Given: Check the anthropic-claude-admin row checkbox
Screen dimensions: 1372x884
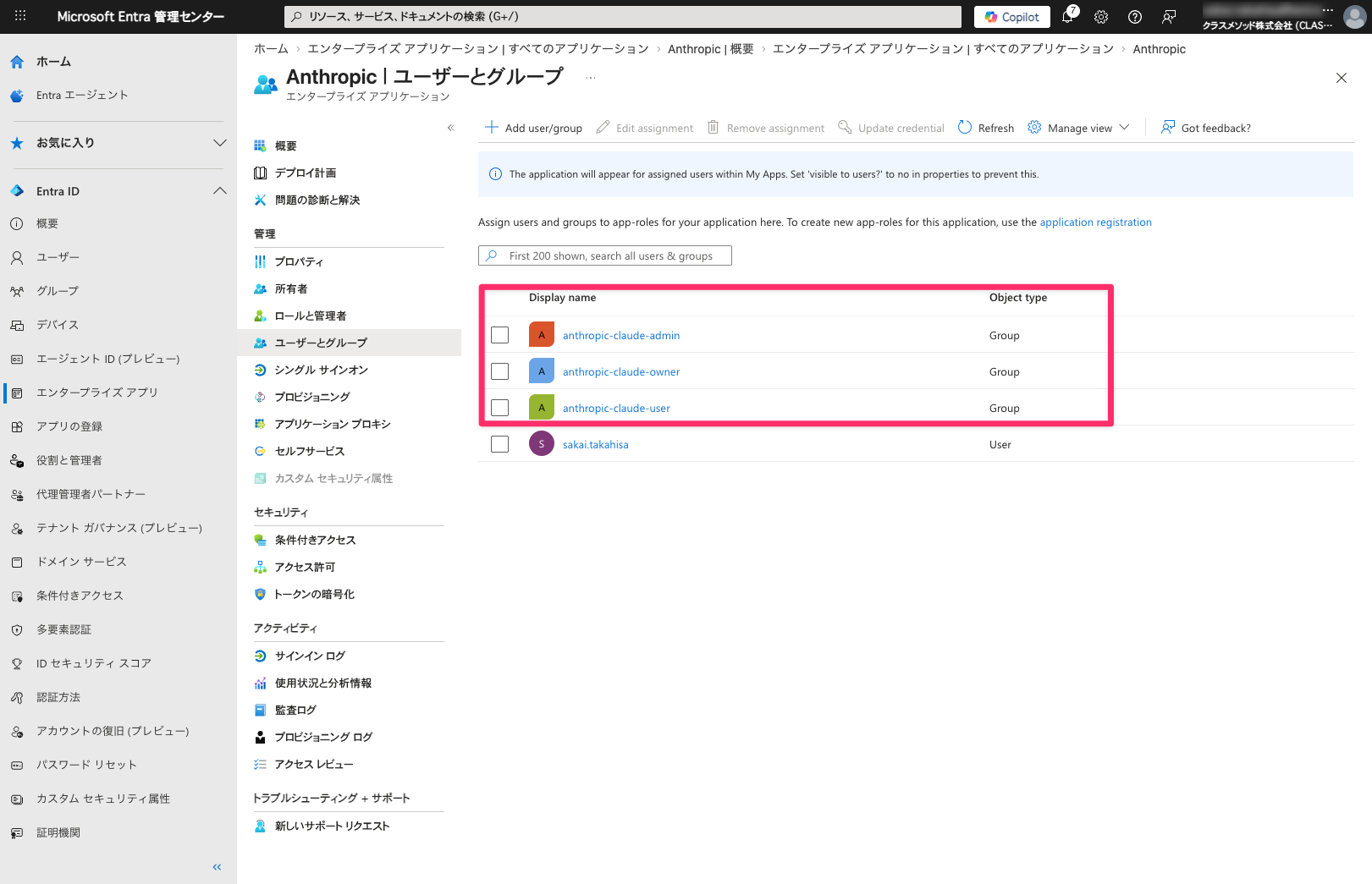Looking at the screenshot, I should point(500,335).
